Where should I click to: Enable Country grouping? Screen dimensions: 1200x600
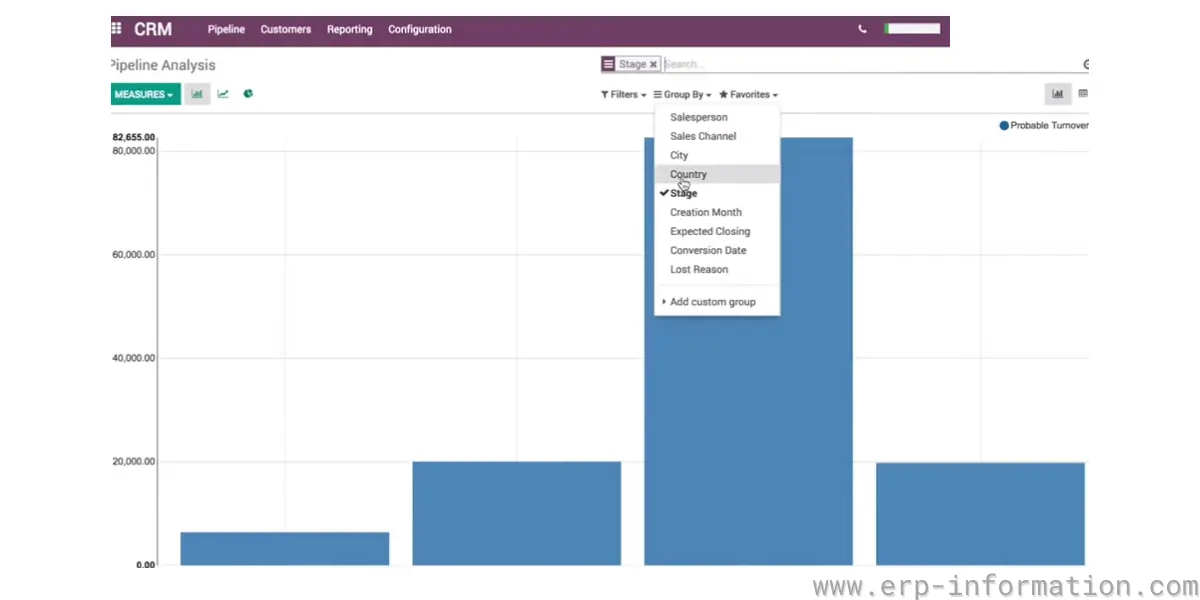click(688, 173)
